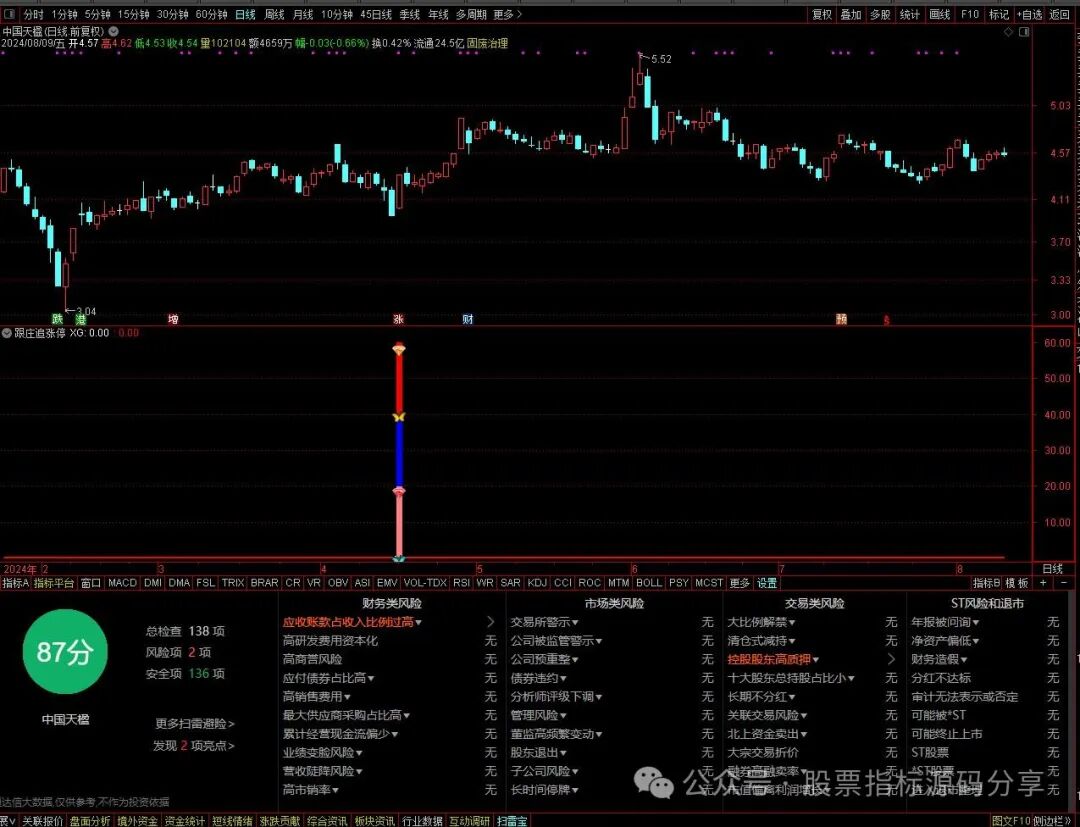The height and width of the screenshot is (827, 1080).
Task: Click the 跌 event marker on chart
Action: (x=58, y=319)
